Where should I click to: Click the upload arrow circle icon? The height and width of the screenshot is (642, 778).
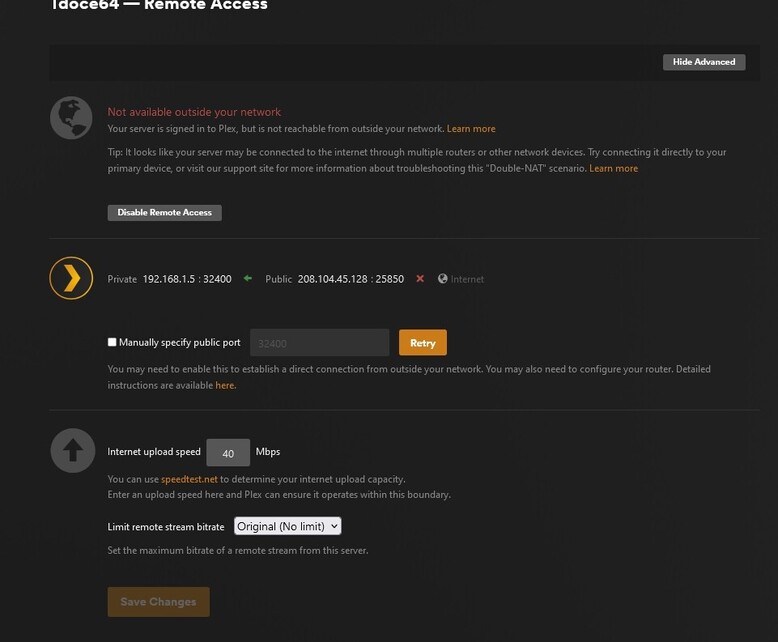coord(71,451)
